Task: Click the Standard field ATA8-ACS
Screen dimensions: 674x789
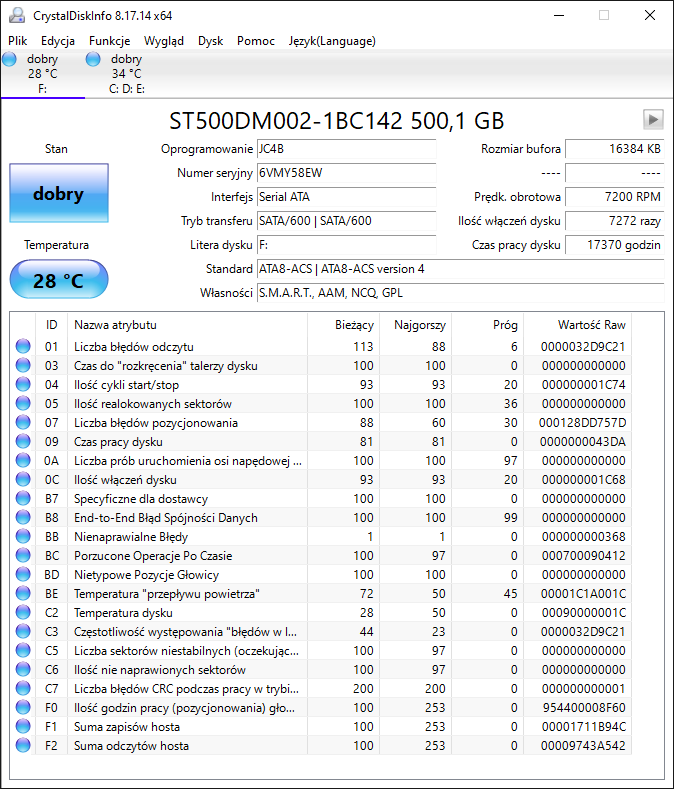Action: [461, 269]
